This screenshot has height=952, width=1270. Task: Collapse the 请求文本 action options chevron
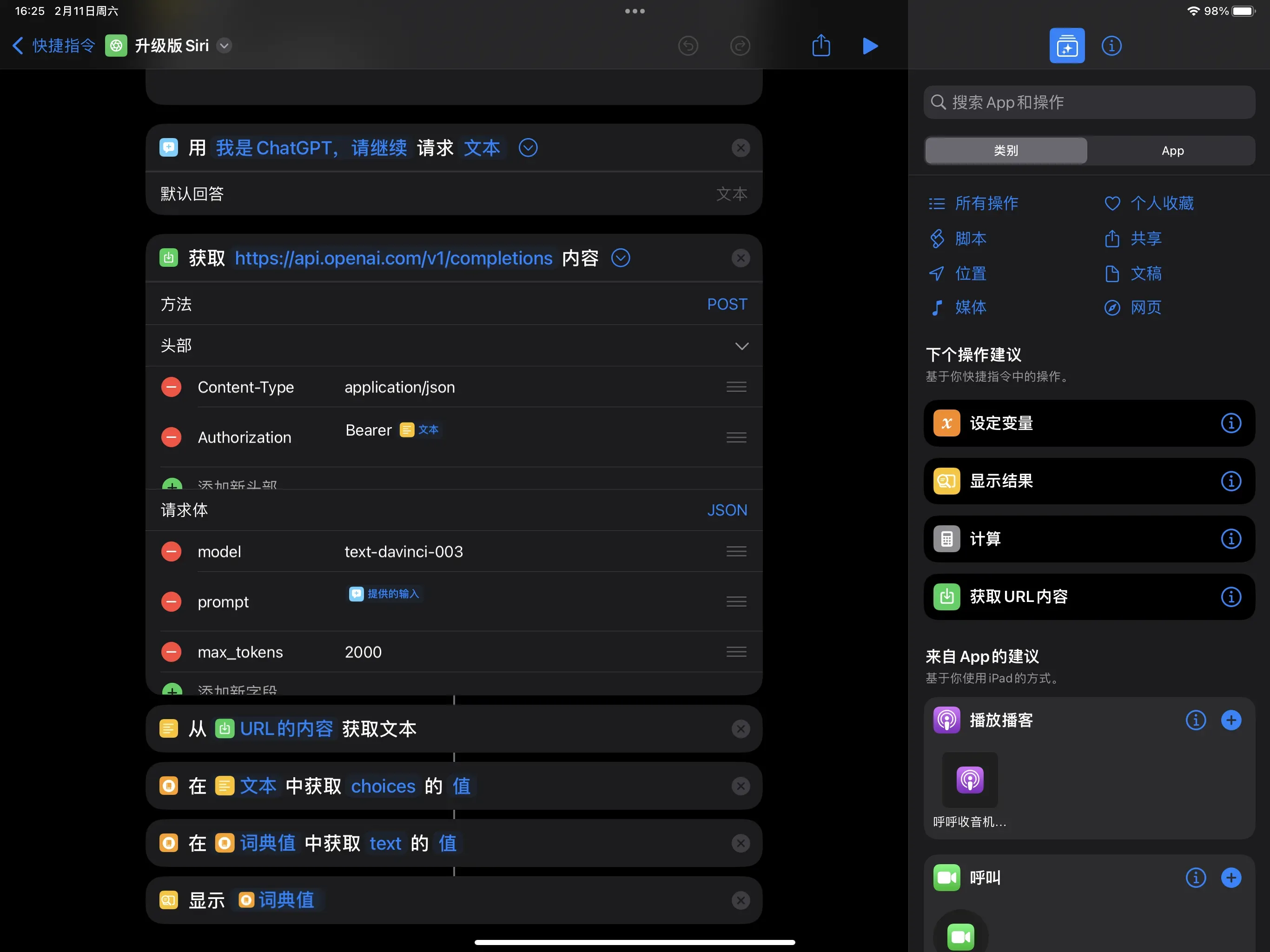click(528, 148)
